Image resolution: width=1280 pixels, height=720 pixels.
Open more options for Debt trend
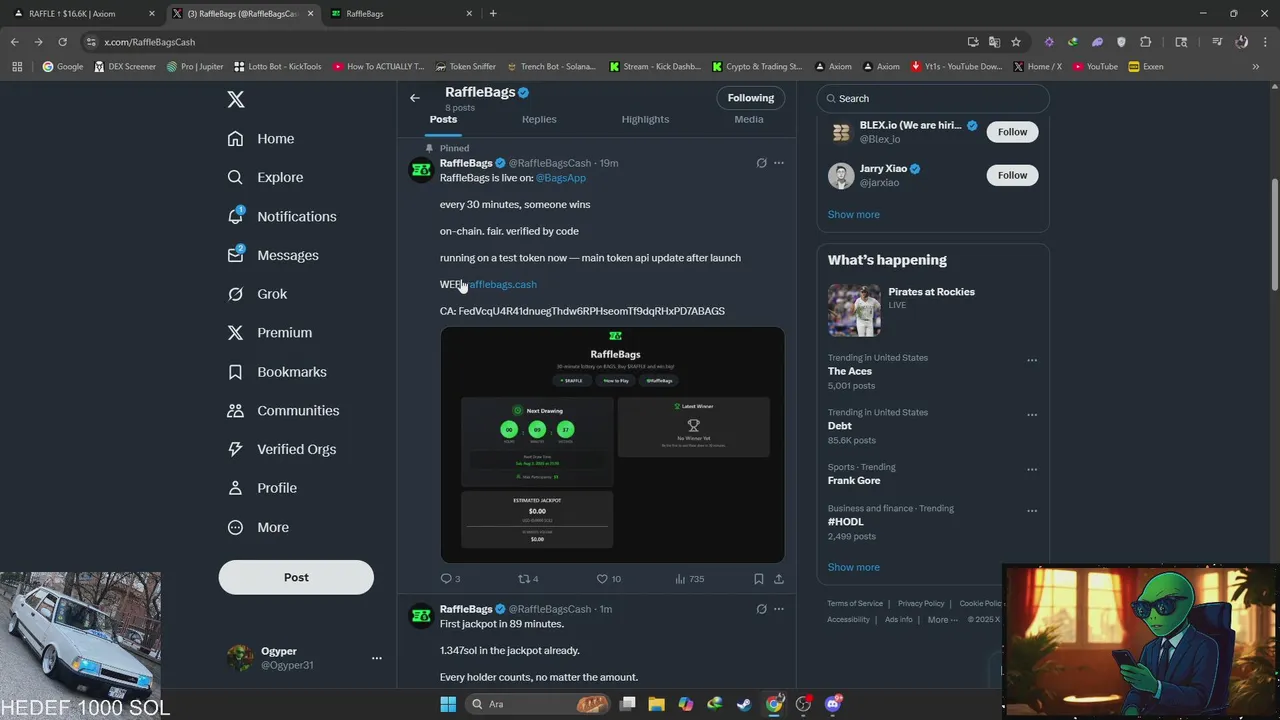point(1032,415)
